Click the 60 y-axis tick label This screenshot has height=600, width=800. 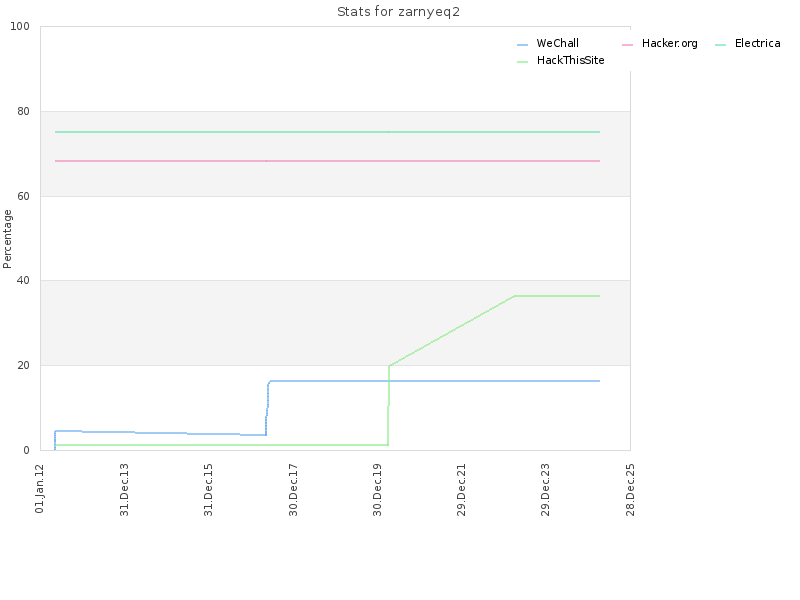(x=23, y=196)
